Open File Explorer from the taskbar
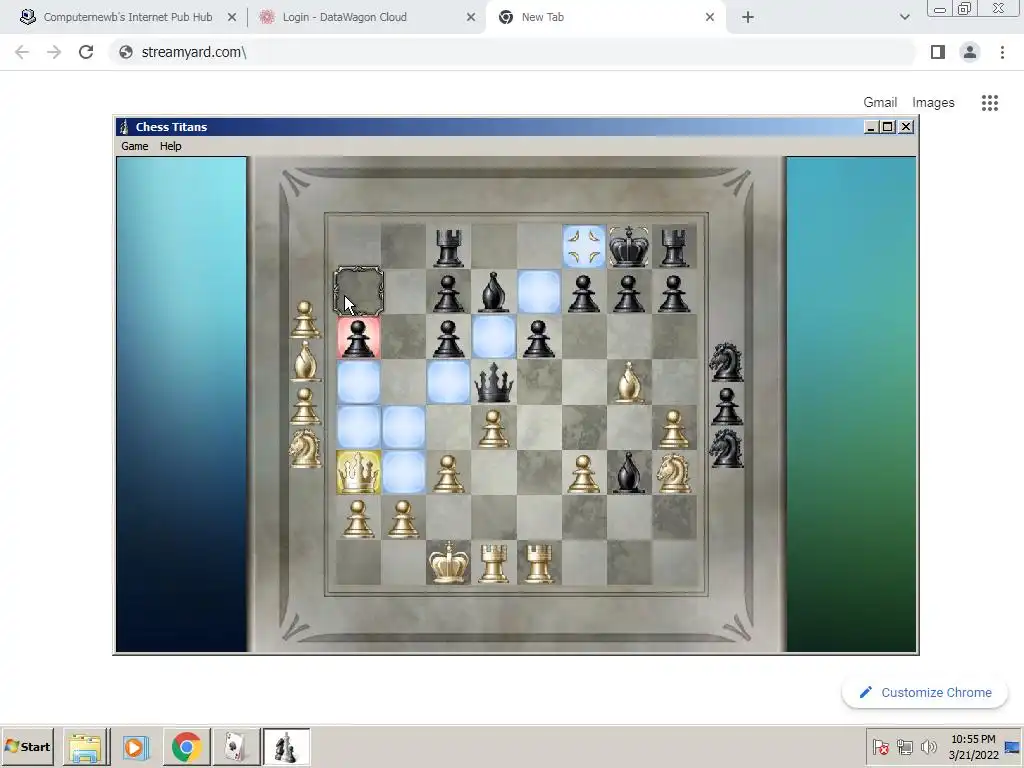 click(86, 746)
